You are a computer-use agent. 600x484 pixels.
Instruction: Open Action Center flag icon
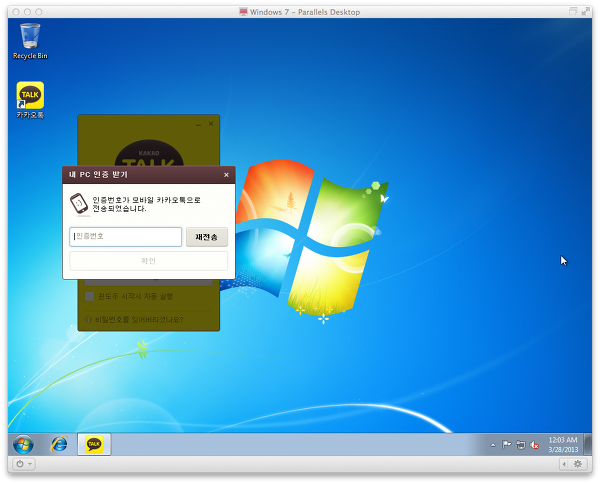click(x=507, y=445)
